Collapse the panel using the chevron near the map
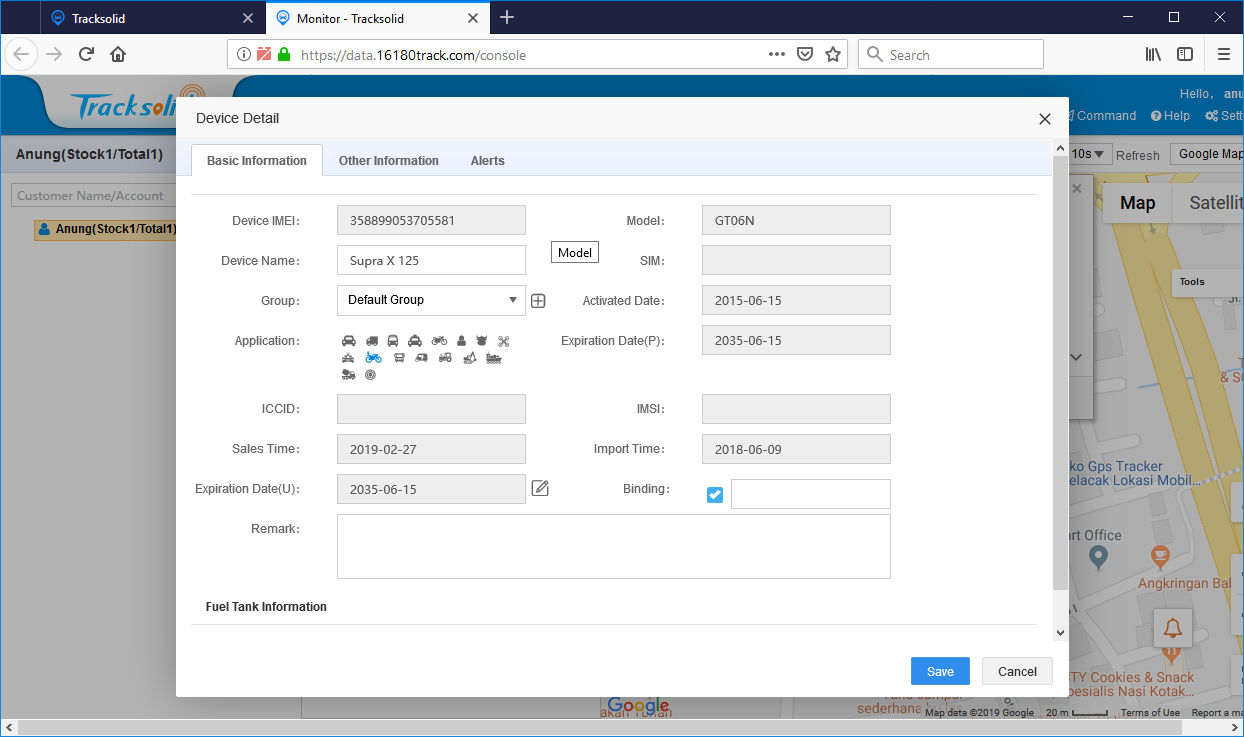Viewport: 1244px width, 737px height. click(1075, 357)
